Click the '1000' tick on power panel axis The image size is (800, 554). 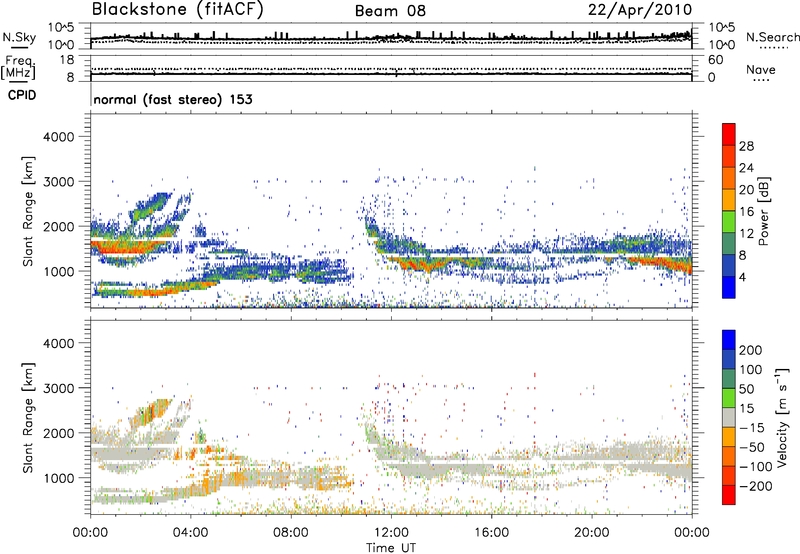(x=58, y=272)
